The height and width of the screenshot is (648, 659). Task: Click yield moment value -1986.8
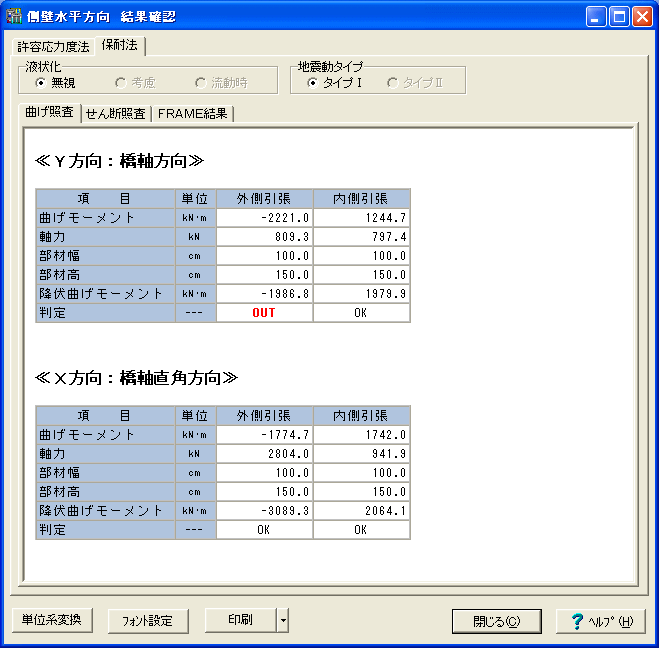tap(264, 293)
